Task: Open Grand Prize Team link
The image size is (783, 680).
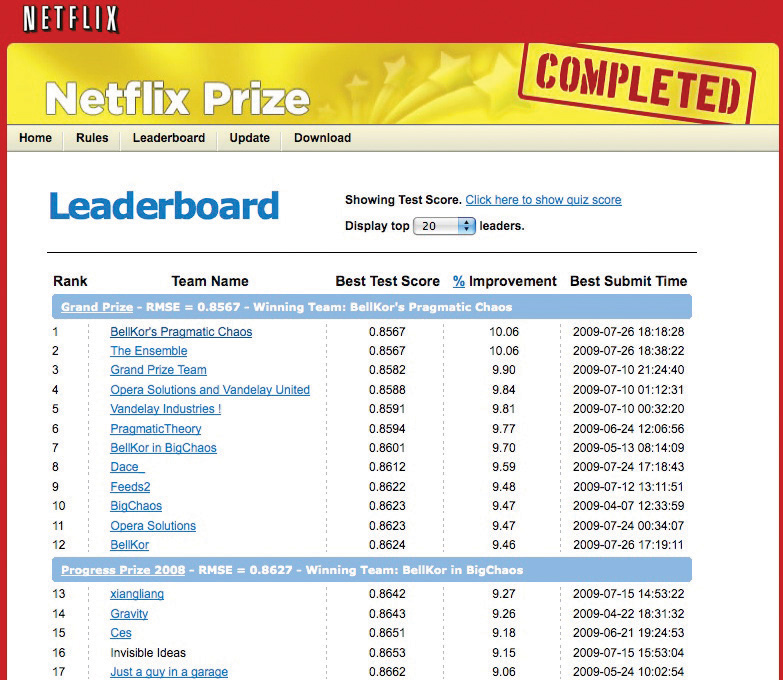Action: coord(158,370)
